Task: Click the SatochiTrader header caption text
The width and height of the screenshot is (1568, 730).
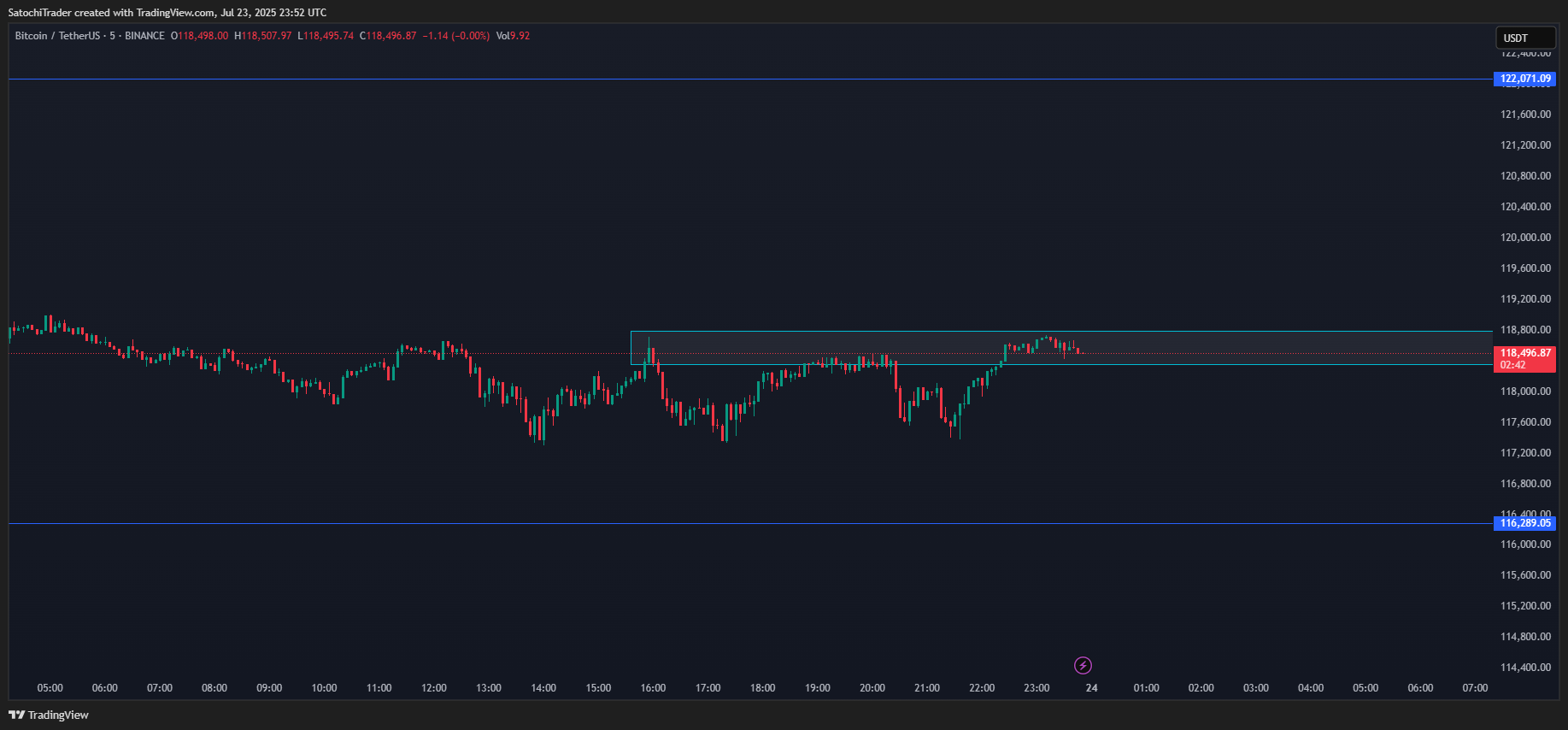Action: click(x=167, y=13)
